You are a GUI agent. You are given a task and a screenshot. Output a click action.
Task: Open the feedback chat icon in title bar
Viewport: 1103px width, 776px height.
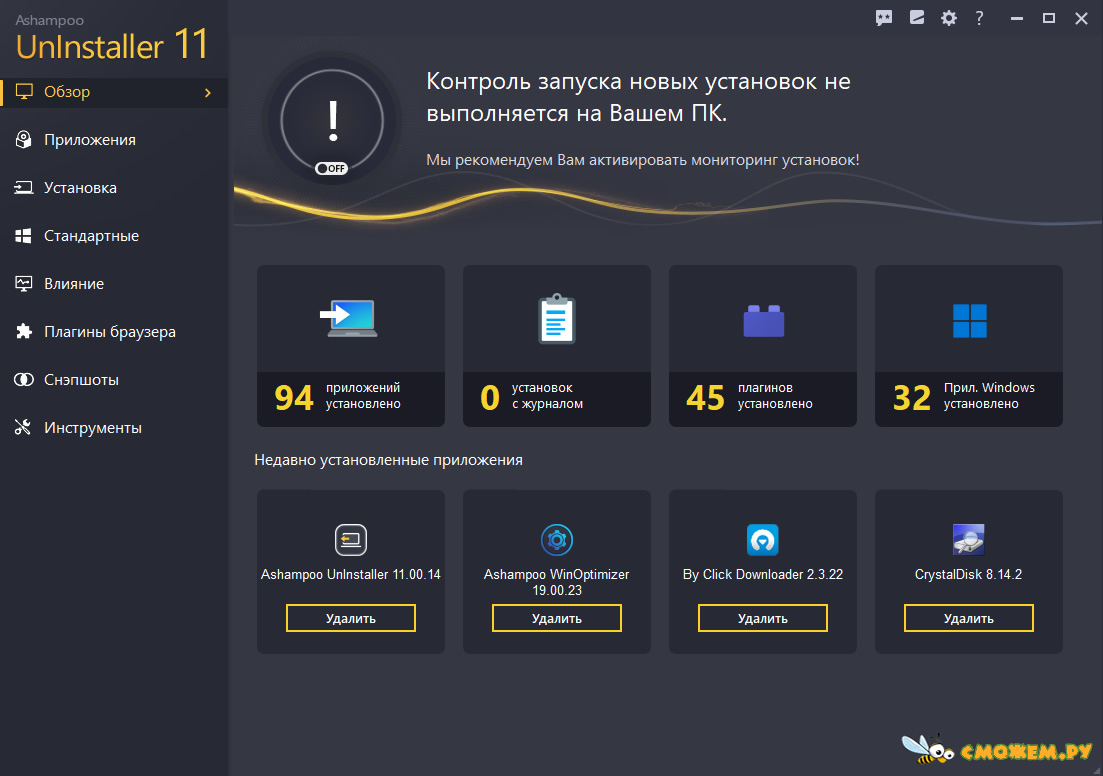click(884, 18)
